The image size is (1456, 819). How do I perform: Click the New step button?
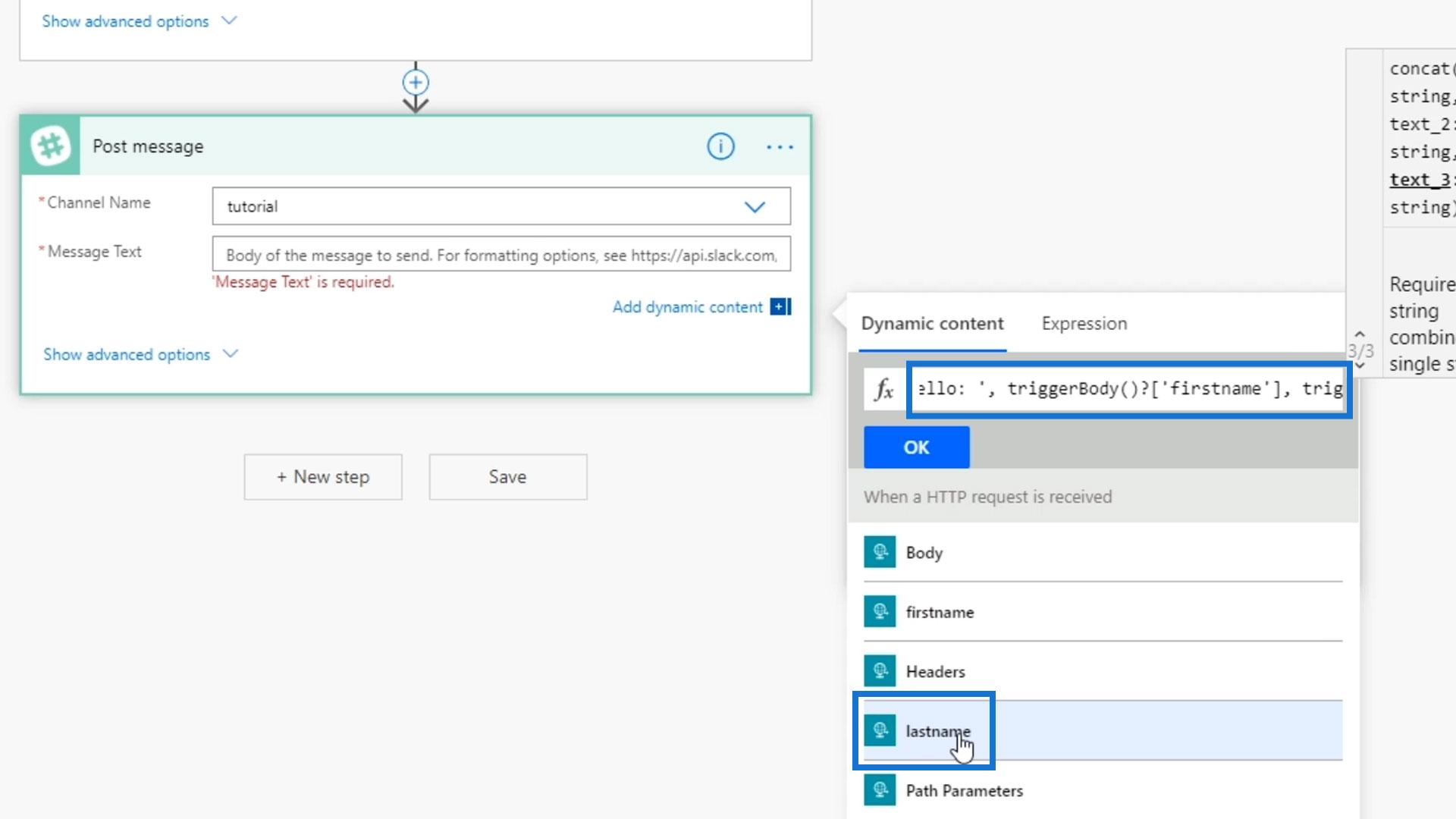coord(323,477)
